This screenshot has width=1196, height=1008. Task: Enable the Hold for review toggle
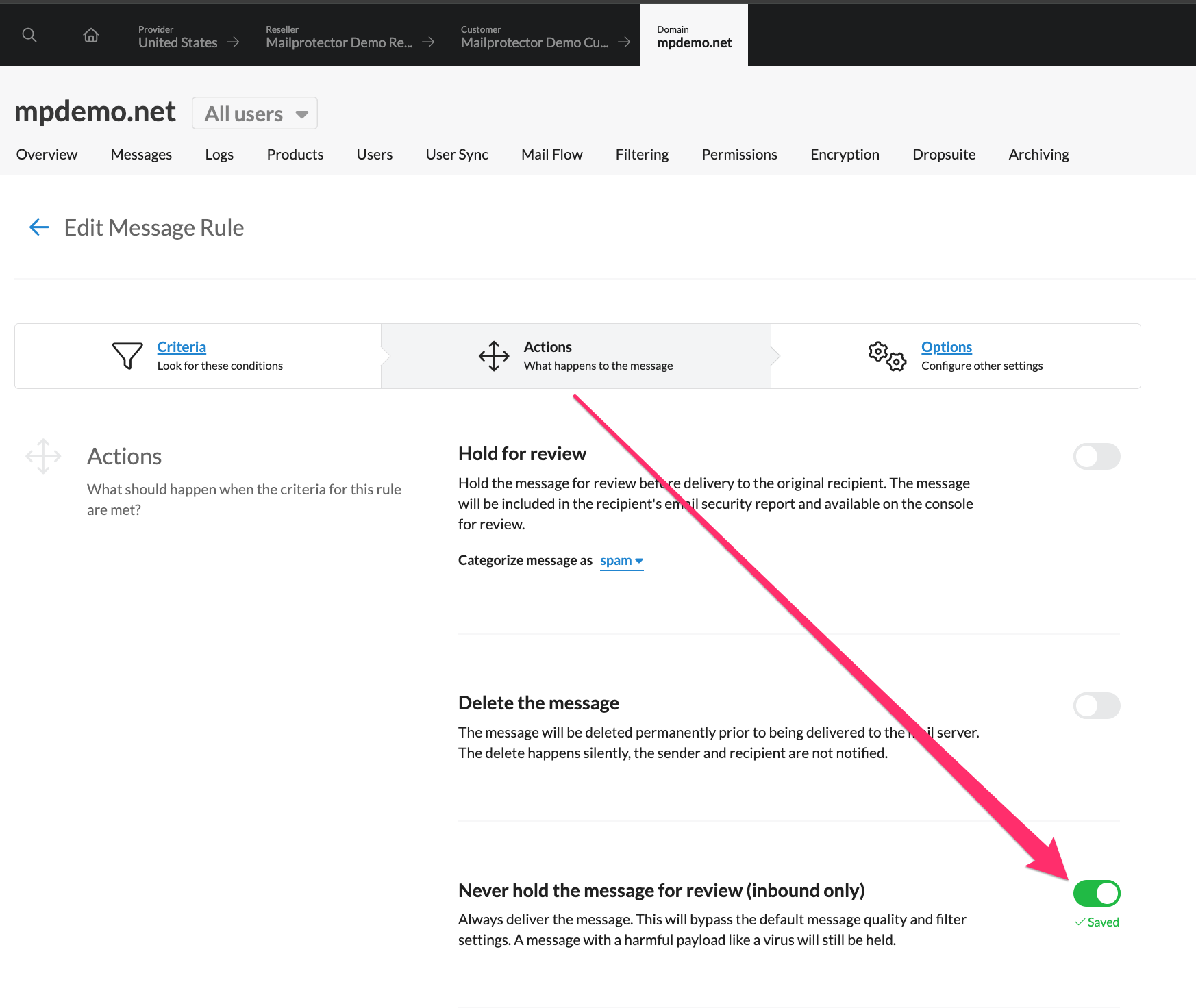1096,457
